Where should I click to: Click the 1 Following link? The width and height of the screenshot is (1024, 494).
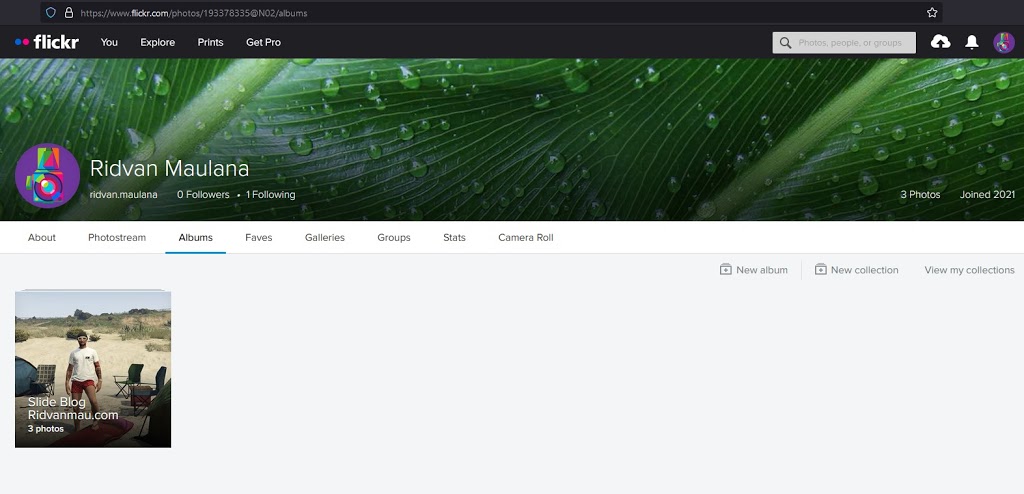click(270, 195)
